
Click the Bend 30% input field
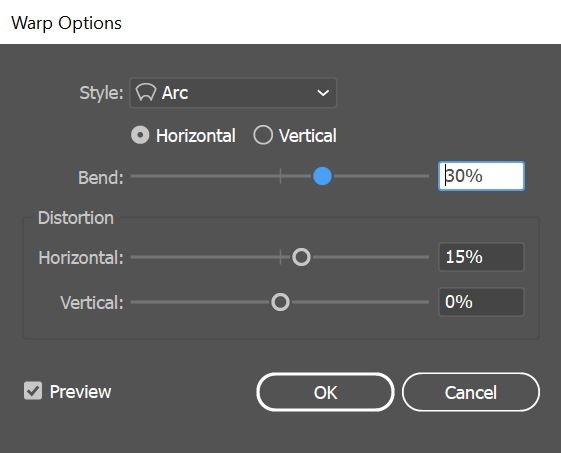click(x=481, y=176)
